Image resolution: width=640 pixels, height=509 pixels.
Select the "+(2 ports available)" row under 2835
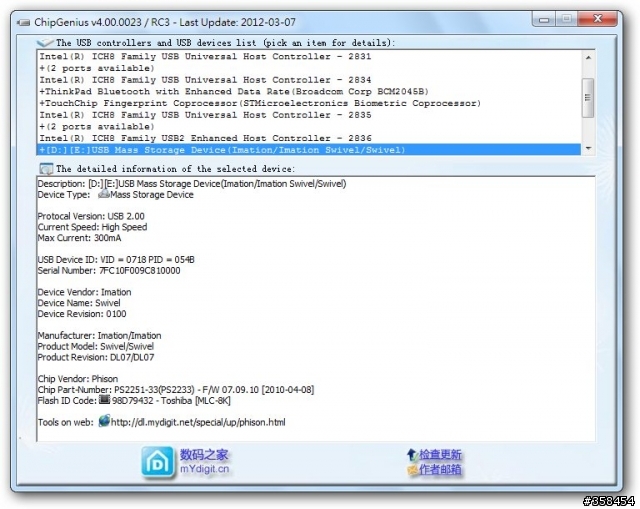pos(309,127)
